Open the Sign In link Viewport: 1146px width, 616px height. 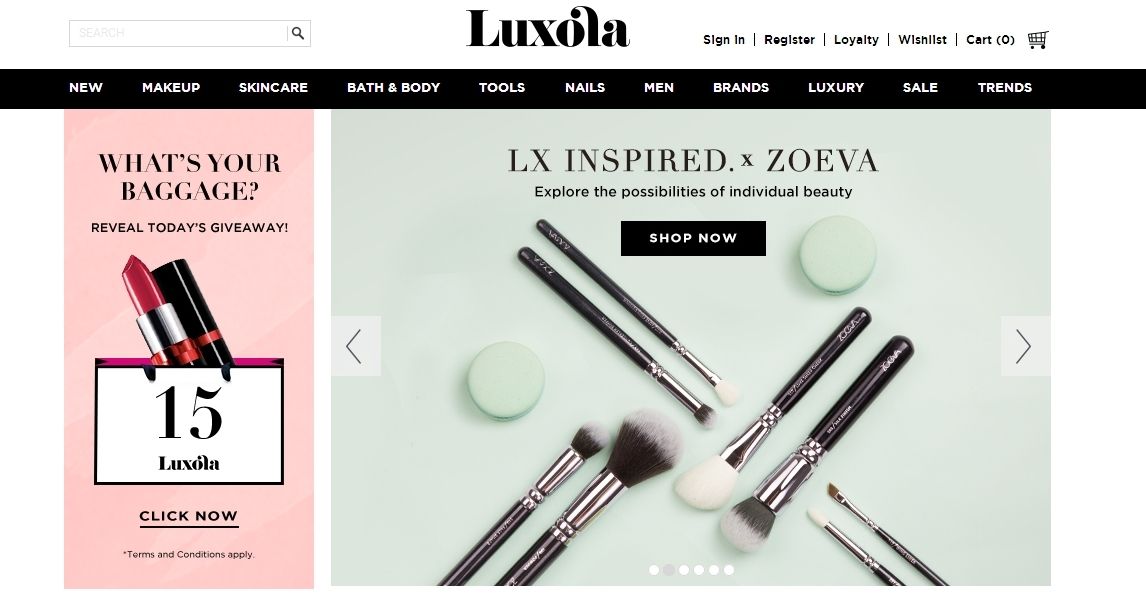(x=724, y=40)
